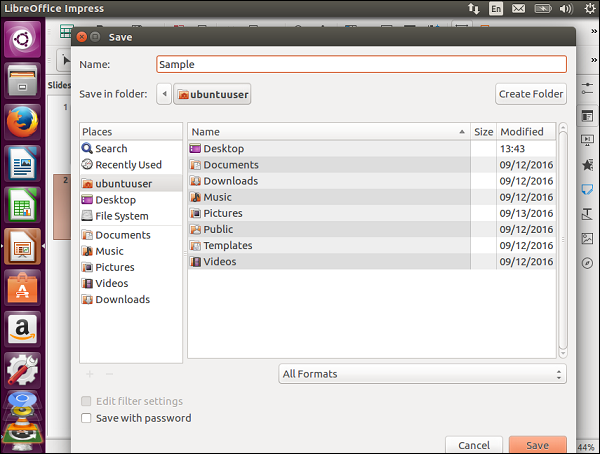Click into the Name text field
The image size is (600, 454).
[x=361, y=64]
